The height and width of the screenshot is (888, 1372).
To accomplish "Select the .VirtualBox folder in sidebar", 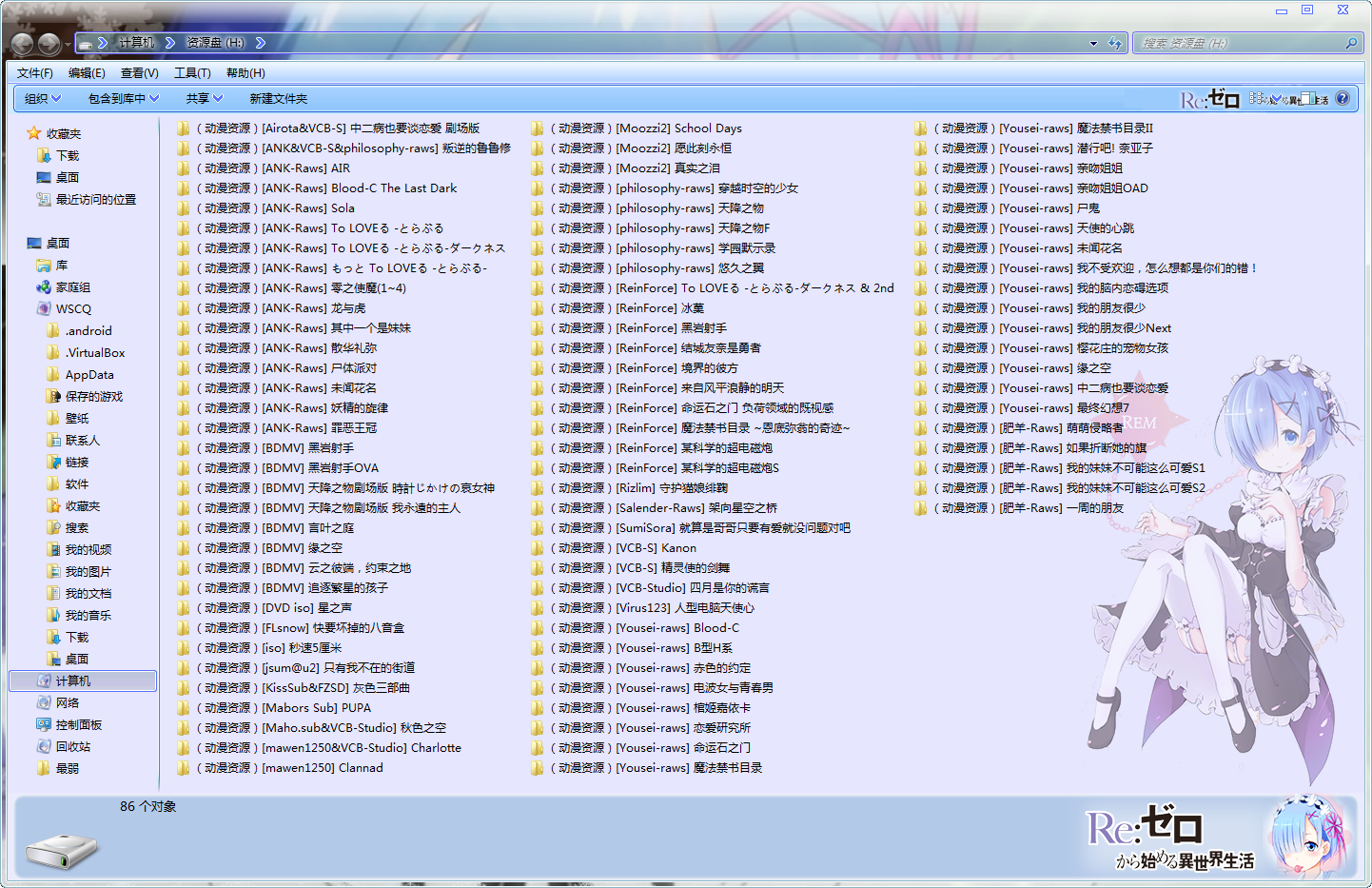I will [87, 353].
